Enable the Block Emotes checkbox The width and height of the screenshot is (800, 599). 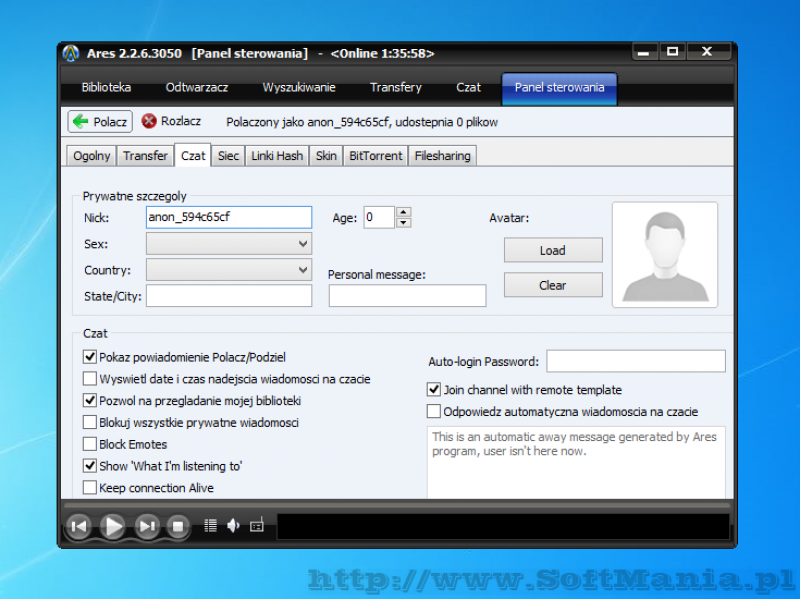(x=90, y=444)
